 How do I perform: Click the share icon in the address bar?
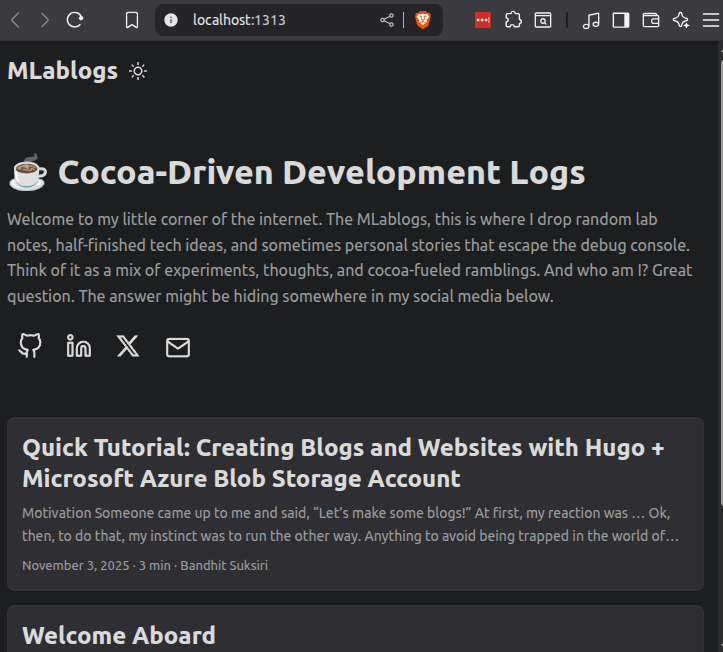tap(387, 20)
